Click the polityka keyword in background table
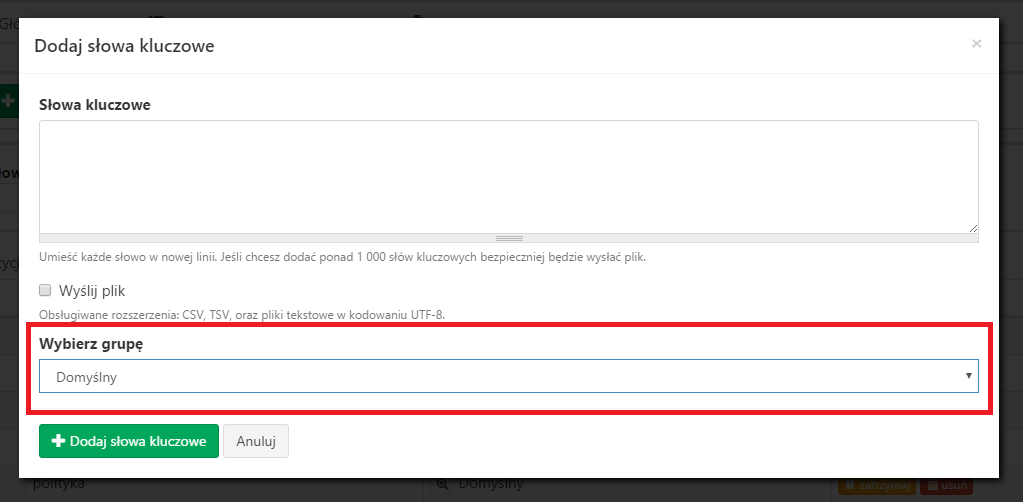Image resolution: width=1023 pixels, height=502 pixels. click(x=59, y=484)
